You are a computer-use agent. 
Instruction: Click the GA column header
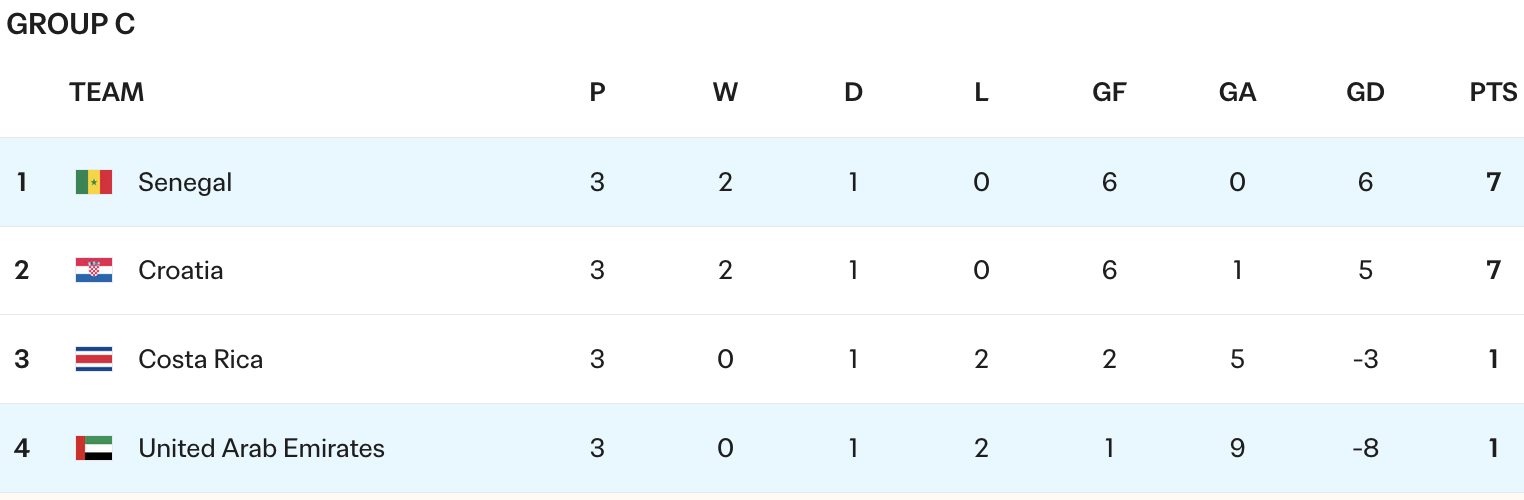(x=1237, y=93)
